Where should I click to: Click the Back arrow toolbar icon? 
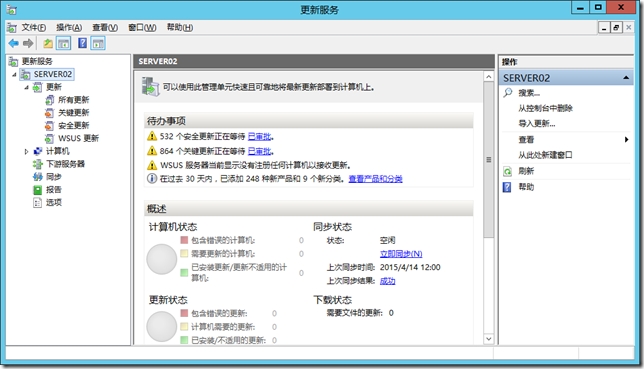(x=14, y=43)
